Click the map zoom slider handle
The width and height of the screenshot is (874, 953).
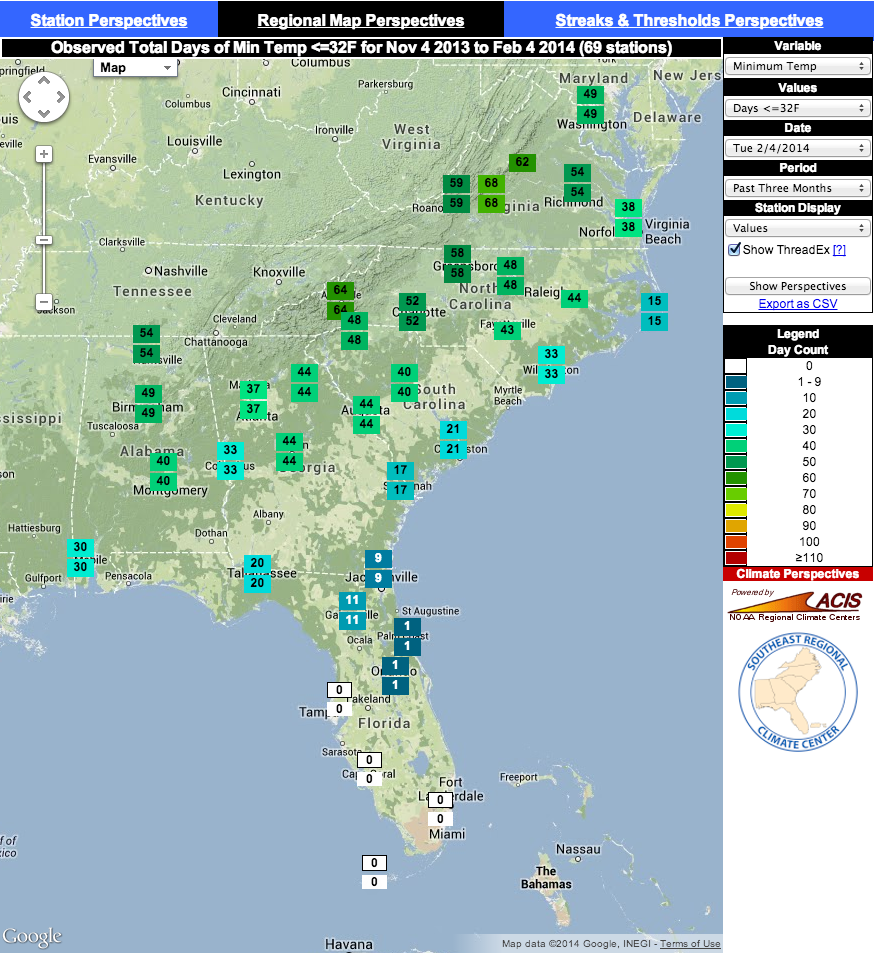[x=43, y=240]
